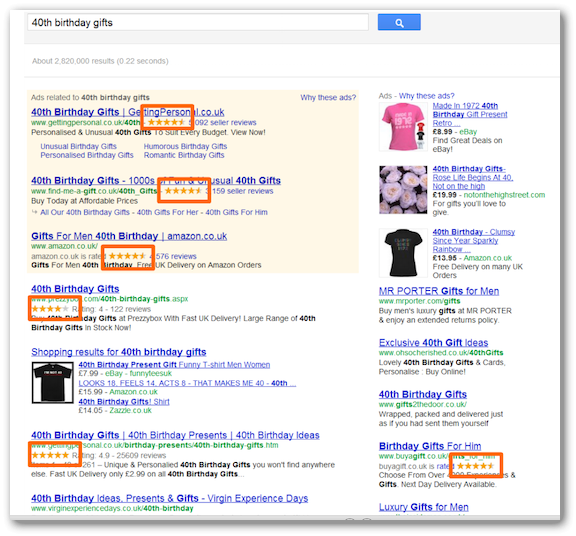The height and width of the screenshot is (536, 576).
Task: Open the Unusual Birthday Gifts sitelink
Action: click(x=78, y=146)
